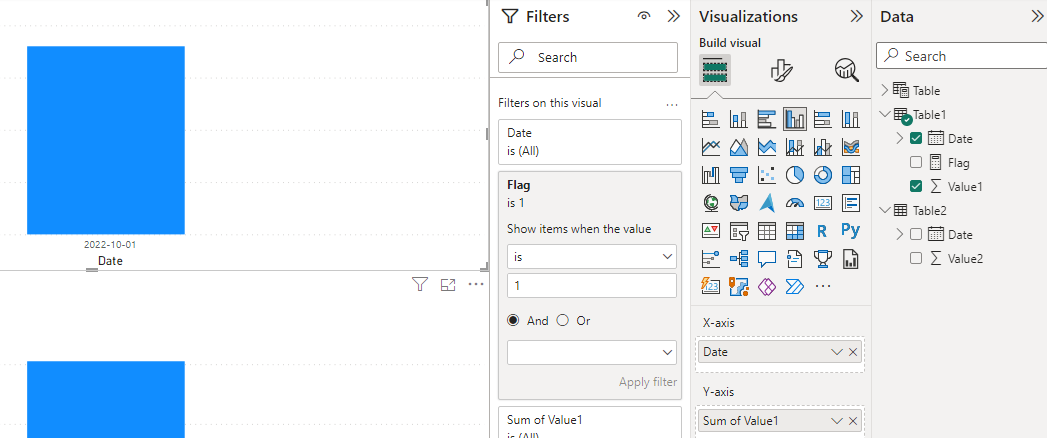Select the Slicer visual icon
The height and width of the screenshot is (438, 1047).
[x=739, y=230]
